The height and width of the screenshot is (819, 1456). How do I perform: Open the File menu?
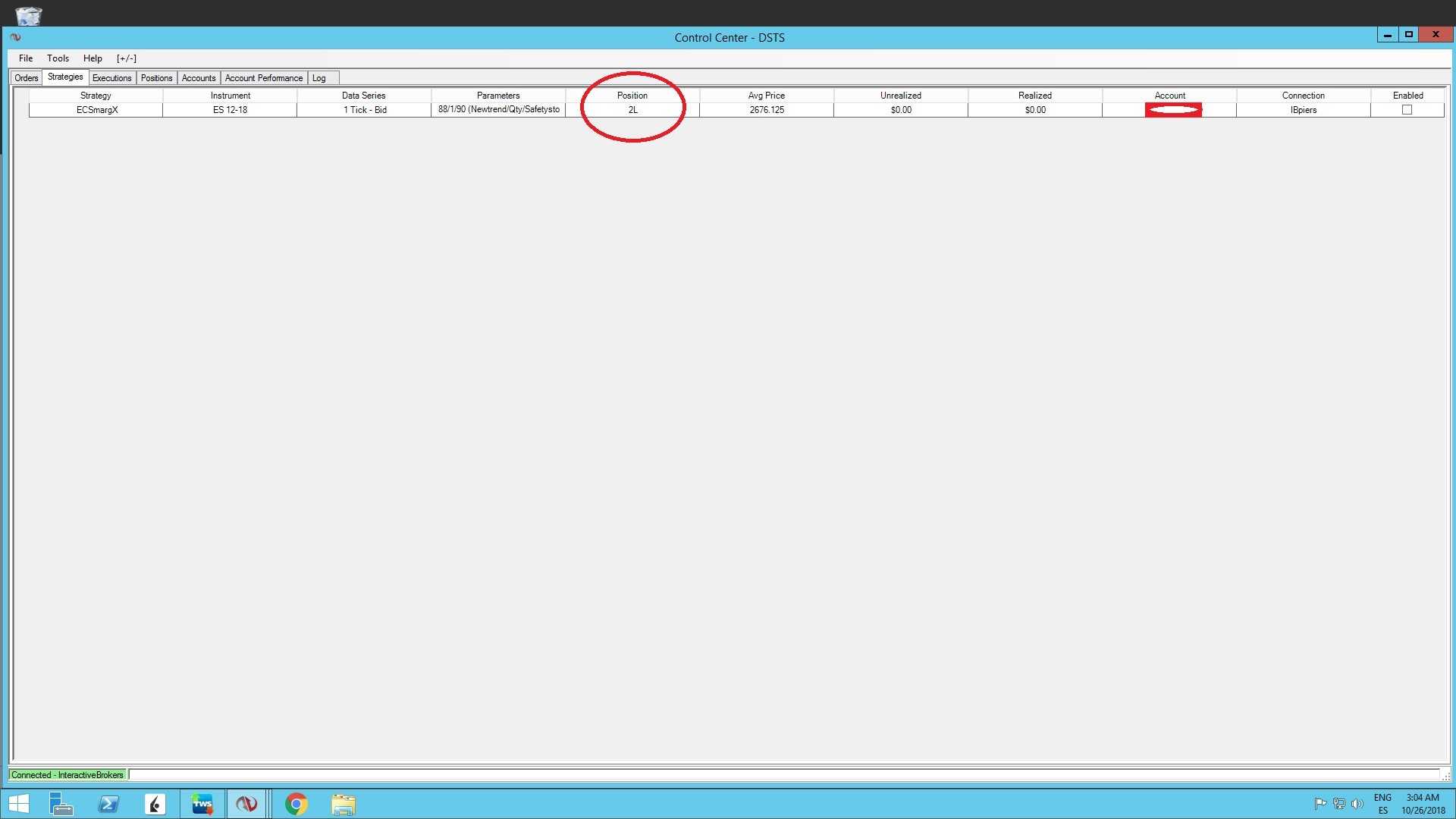[26, 58]
